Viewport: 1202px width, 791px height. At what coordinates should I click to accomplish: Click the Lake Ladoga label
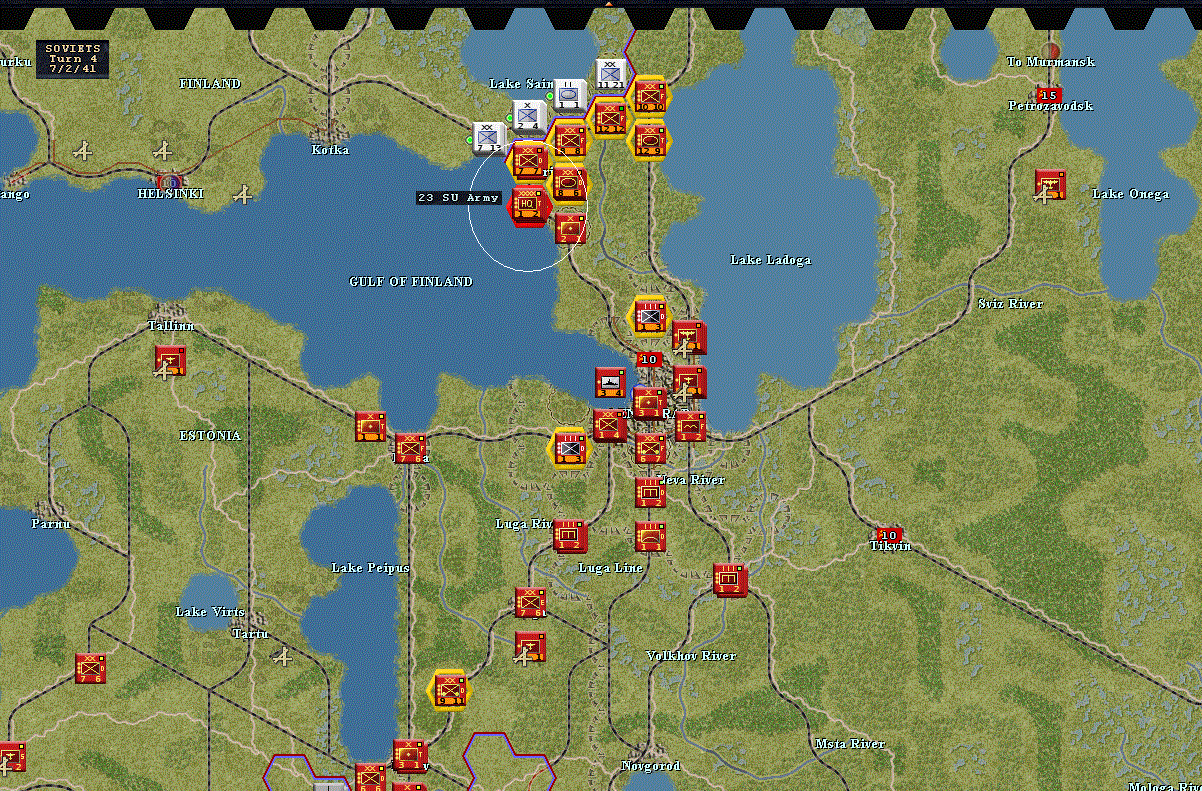[x=770, y=260]
